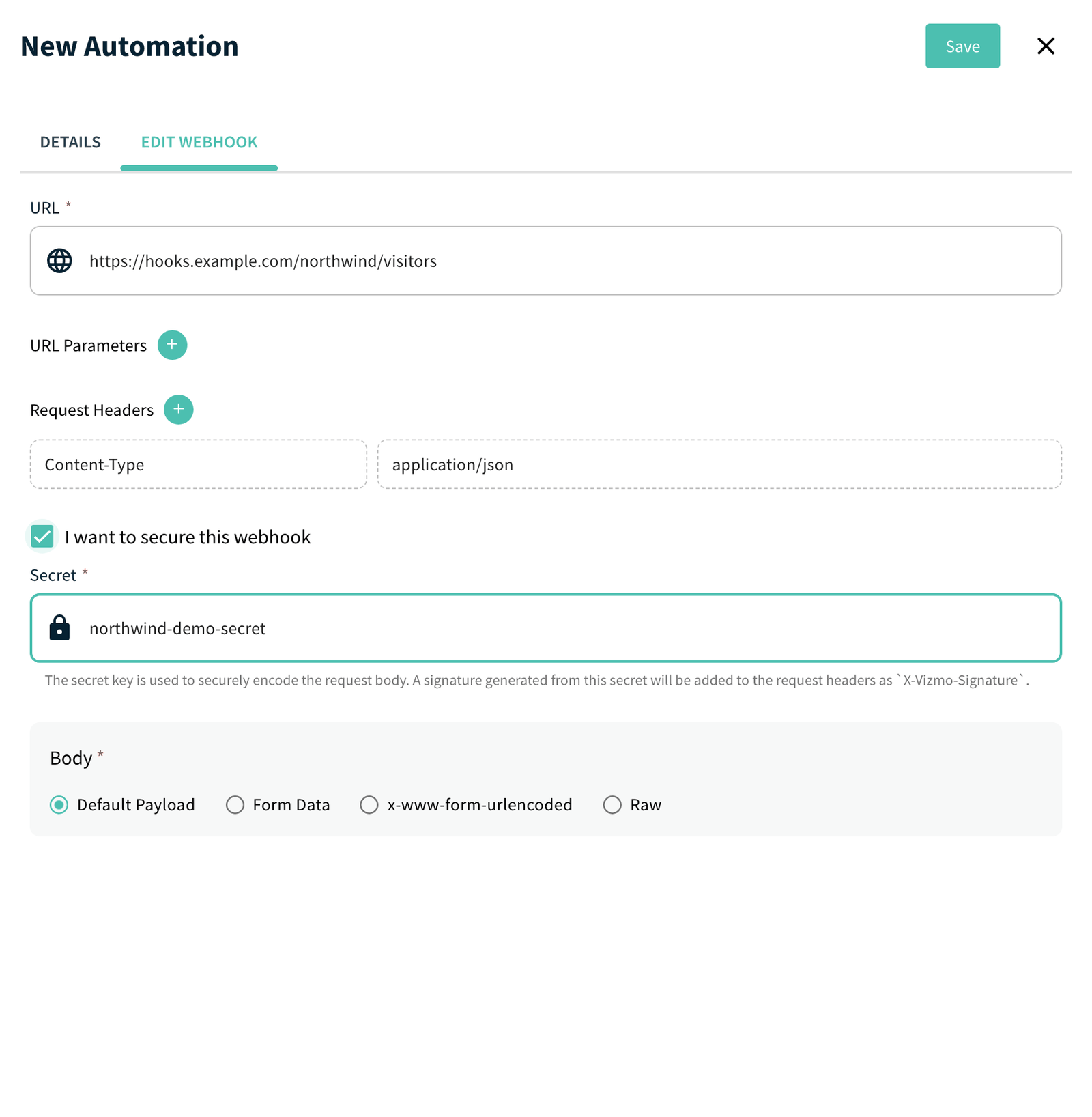Click the 'New Automation' title
Image resolution: width=1092 pixels, height=1117 pixels.
pyautogui.click(x=130, y=46)
